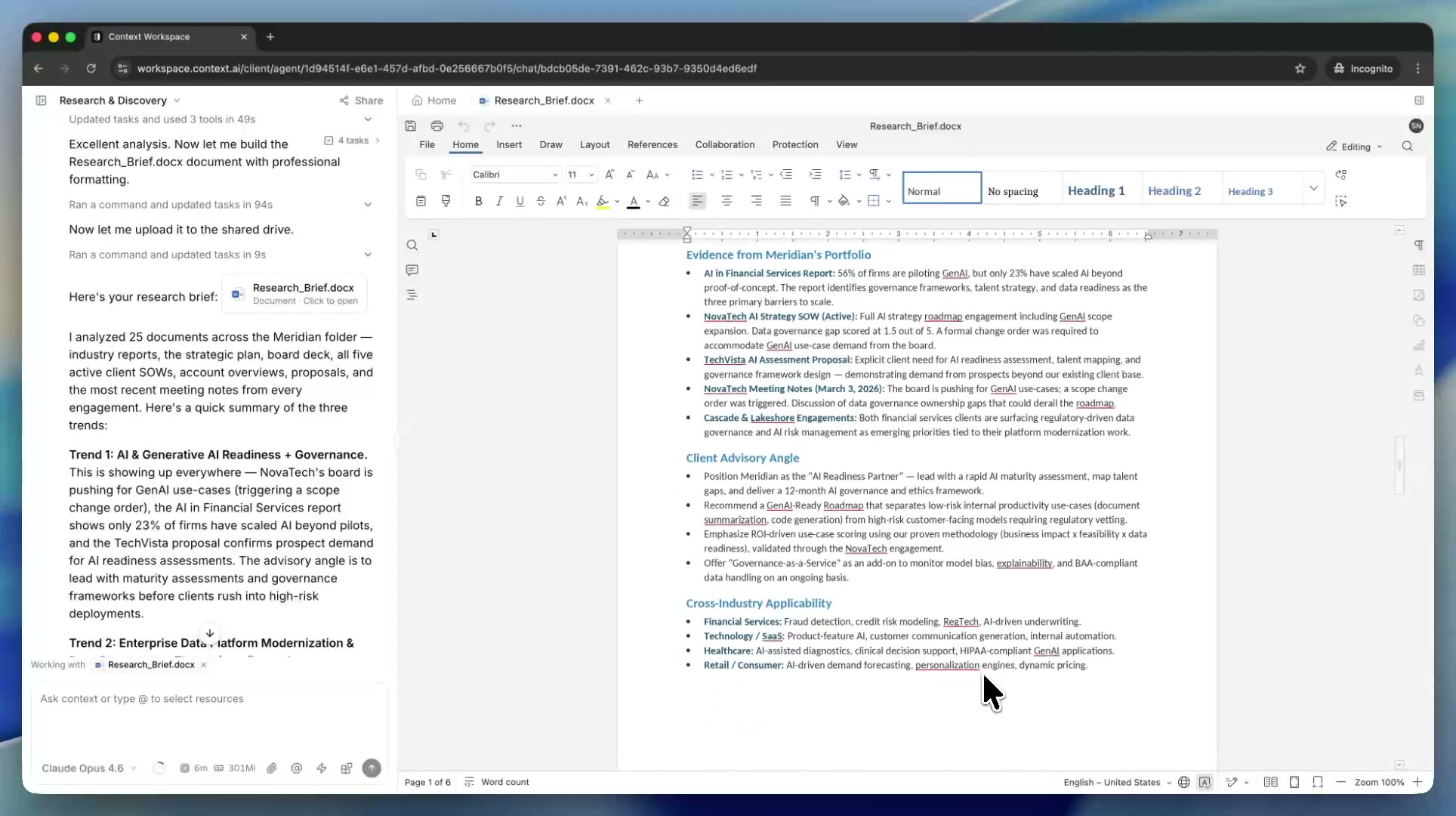Open table settings in the right sidebar

[x=1419, y=270]
